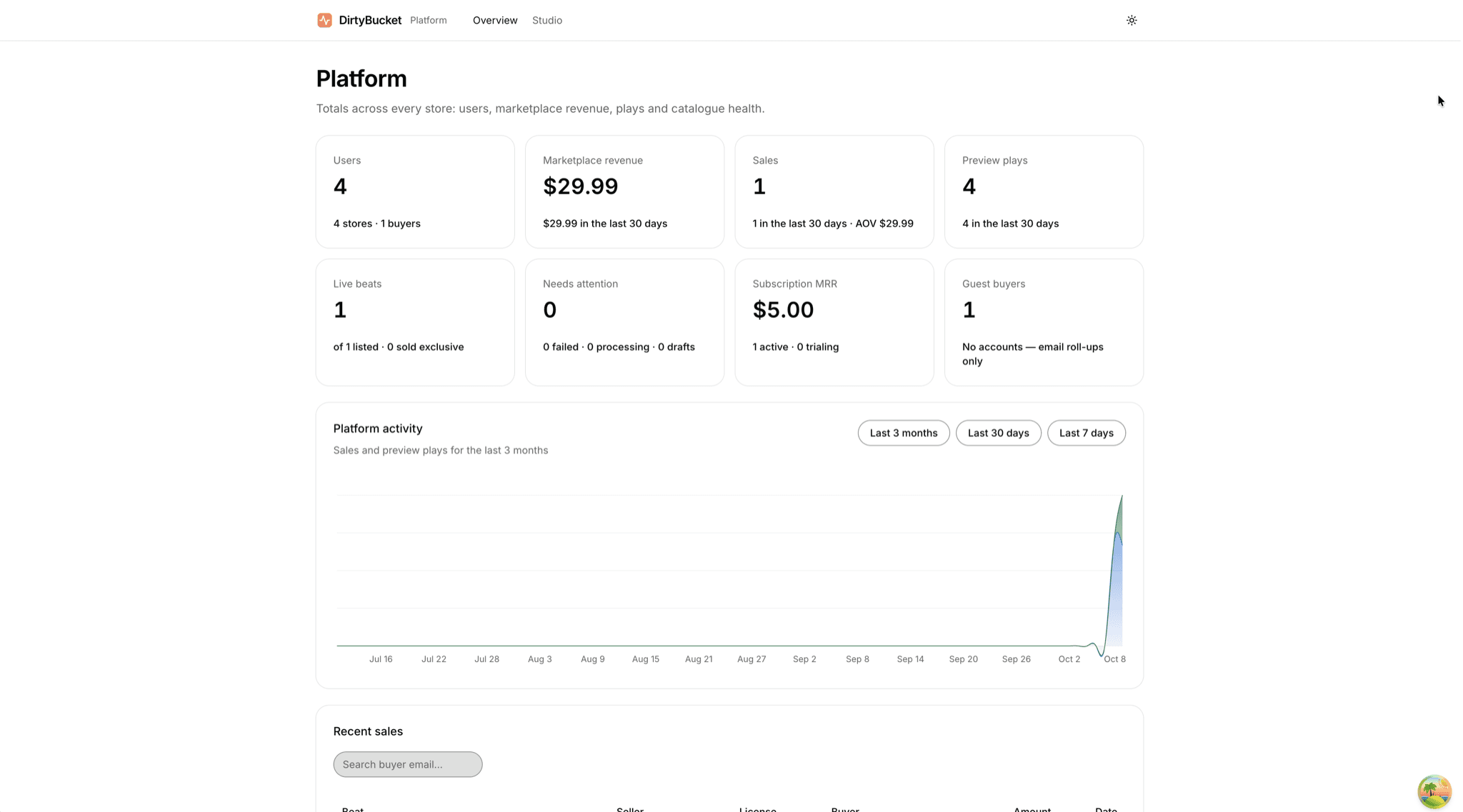This screenshot has height=812, width=1463.
Task: Click the Preview plays card title
Action: 995,160
